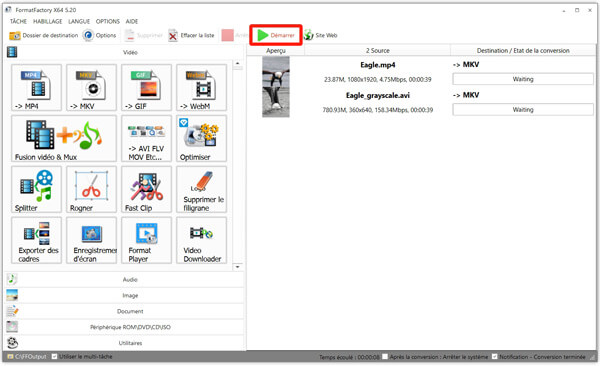Screen dimensions: 600x366
Task: Open the -> GIF converter tile
Action: (147, 88)
